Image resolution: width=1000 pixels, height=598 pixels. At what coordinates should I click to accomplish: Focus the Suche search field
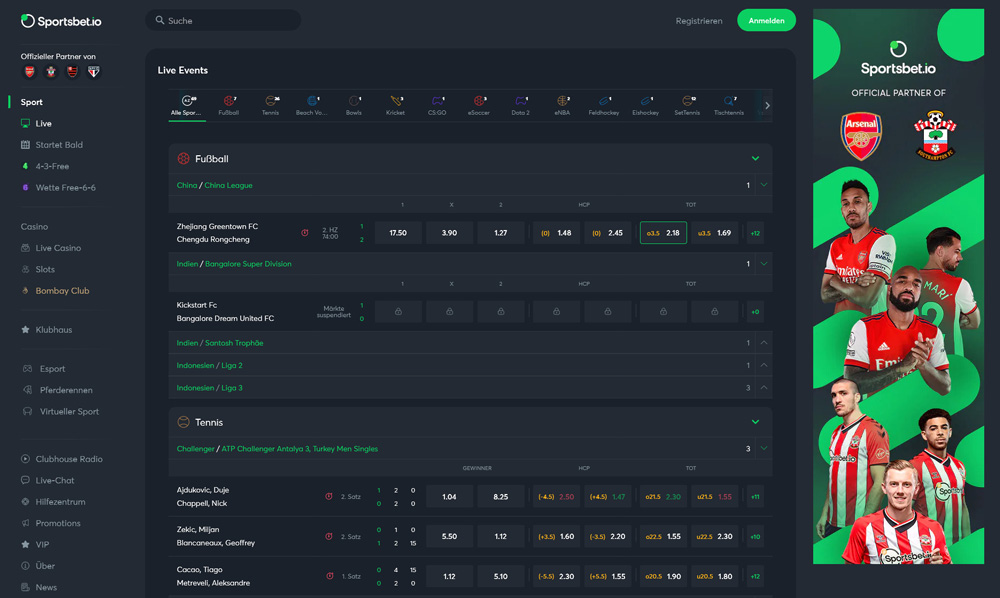click(223, 20)
